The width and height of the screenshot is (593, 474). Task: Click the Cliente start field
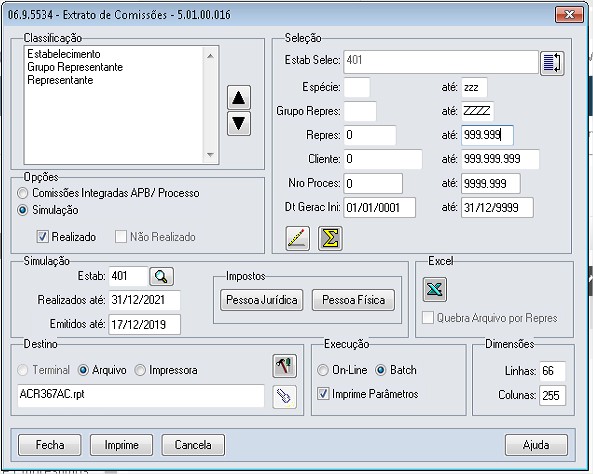pyautogui.click(x=383, y=159)
